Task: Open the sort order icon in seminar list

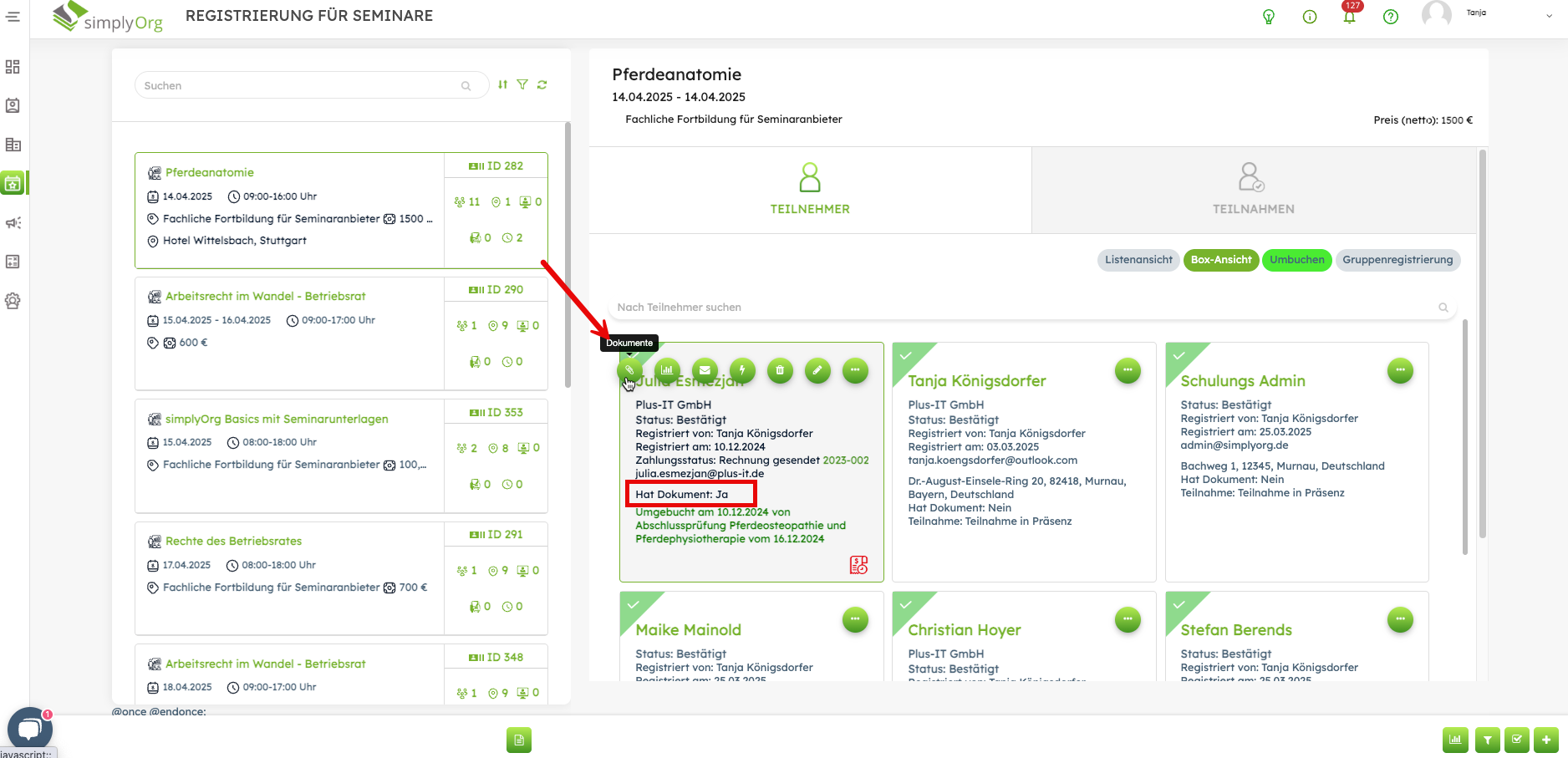Action: [502, 84]
